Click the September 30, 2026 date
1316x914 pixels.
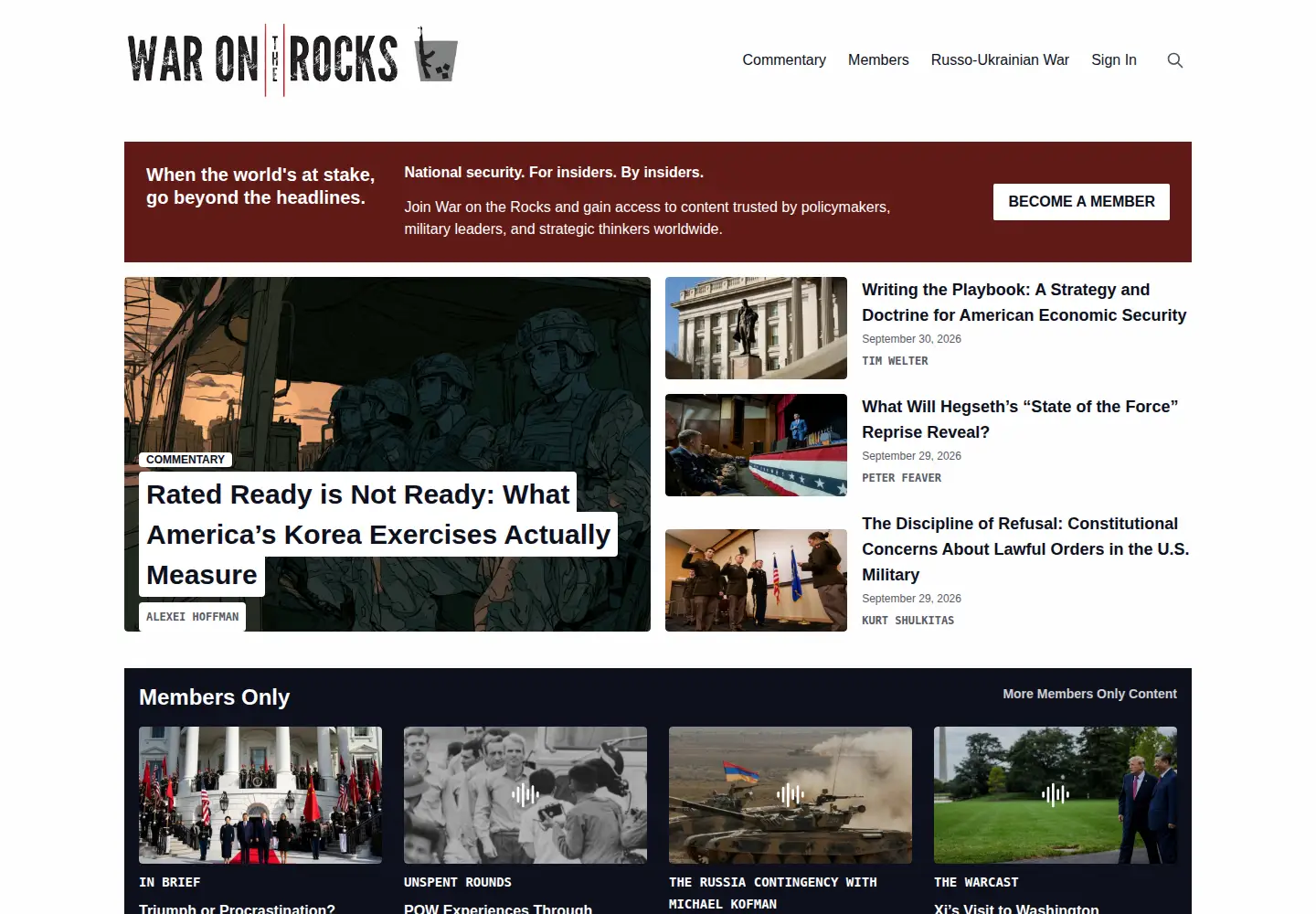tap(911, 339)
